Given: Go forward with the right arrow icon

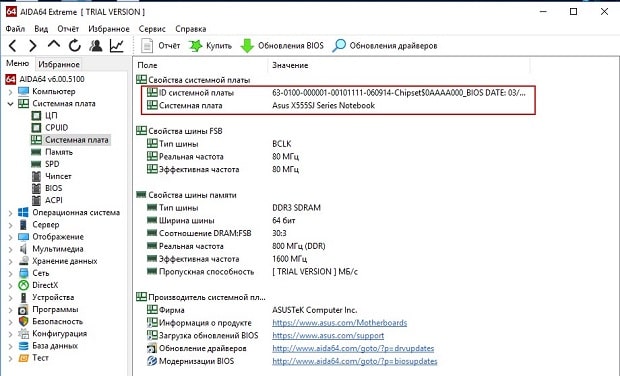Looking at the screenshot, I should (x=33, y=46).
